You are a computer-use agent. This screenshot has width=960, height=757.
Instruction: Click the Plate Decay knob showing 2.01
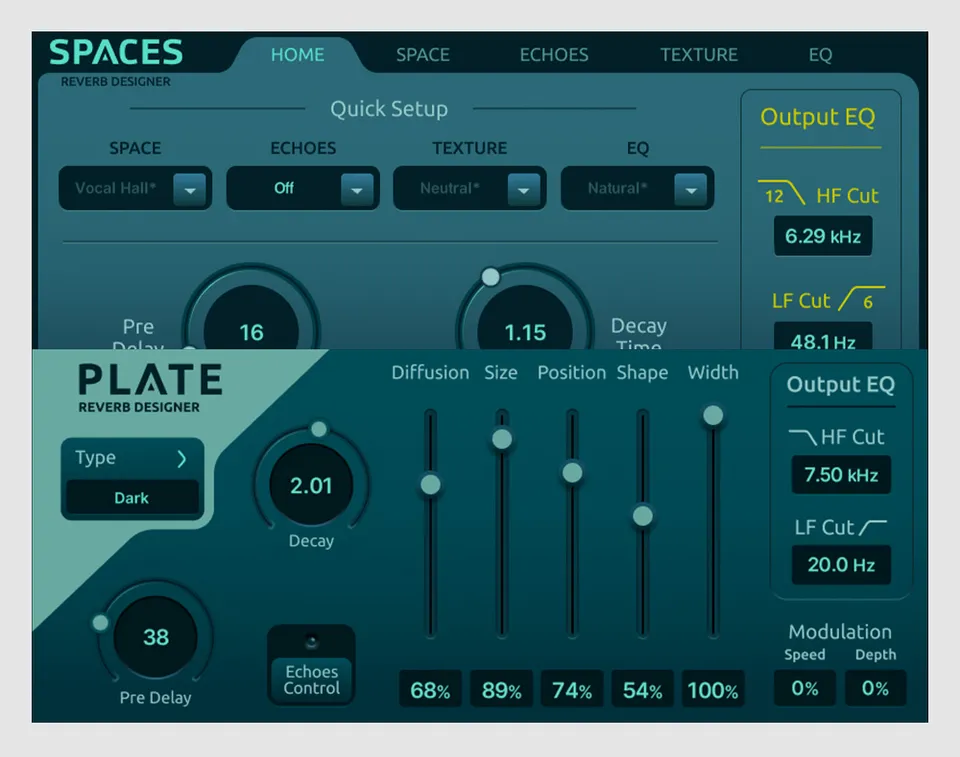[311, 485]
